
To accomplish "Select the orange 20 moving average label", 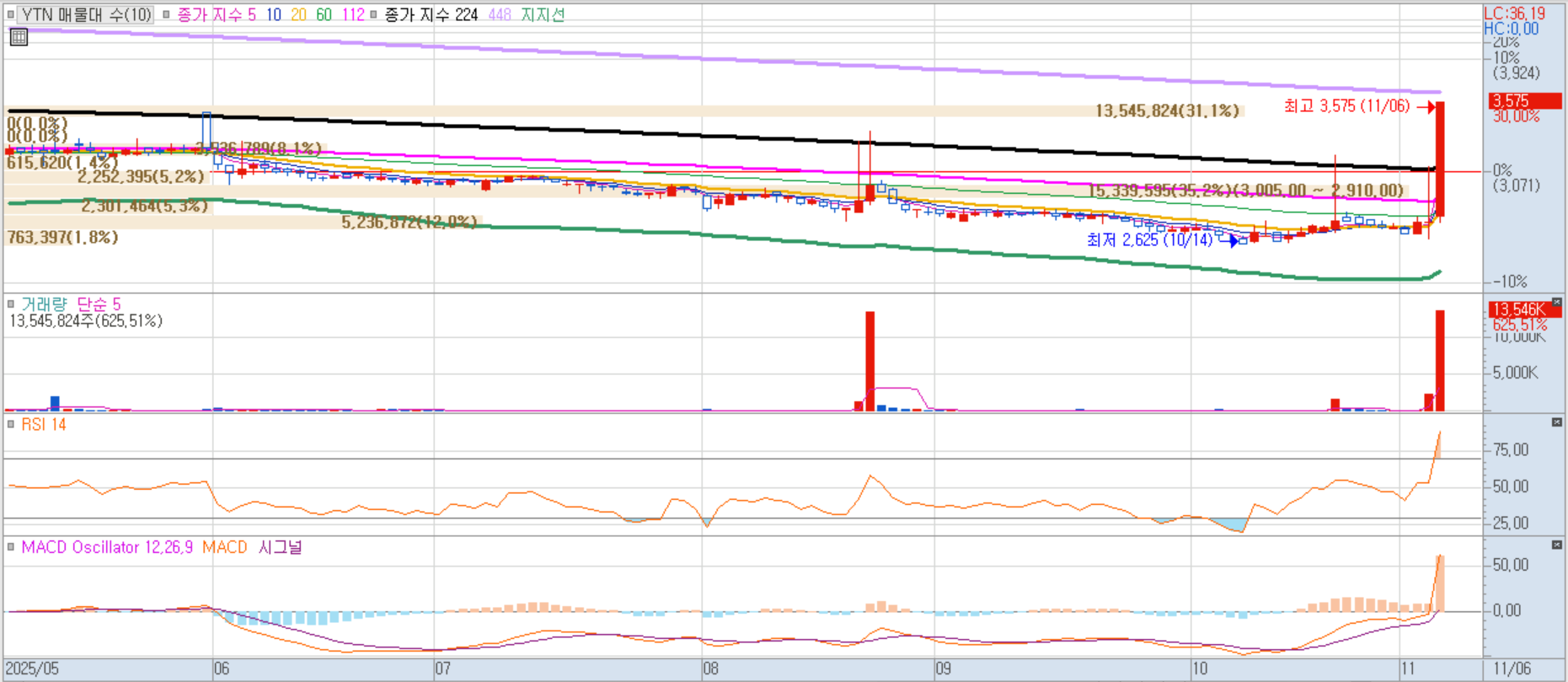I will pyautogui.click(x=298, y=14).
